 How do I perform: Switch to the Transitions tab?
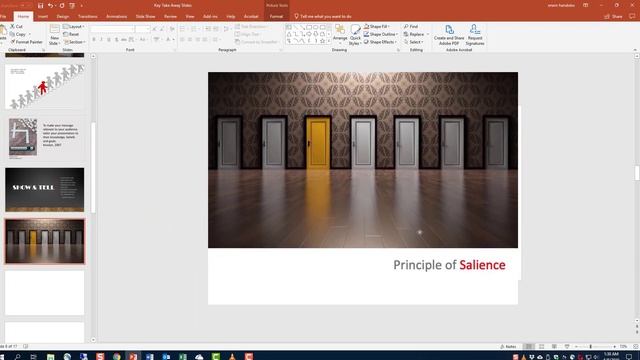(87, 16)
